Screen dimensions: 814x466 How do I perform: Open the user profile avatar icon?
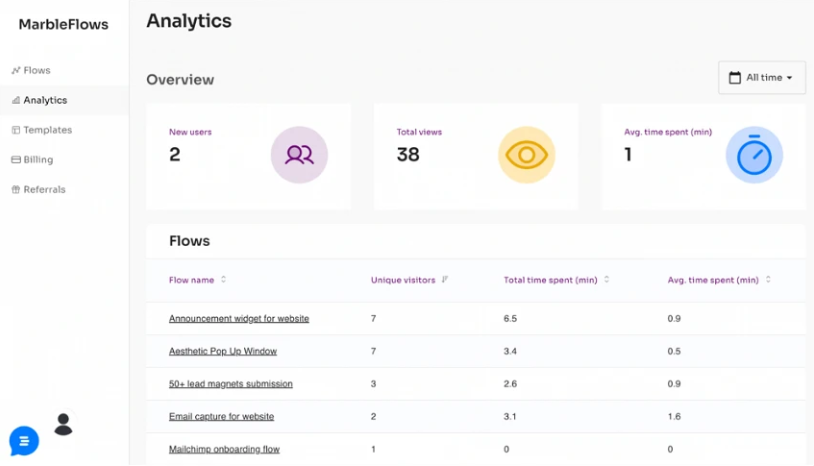[x=63, y=424]
